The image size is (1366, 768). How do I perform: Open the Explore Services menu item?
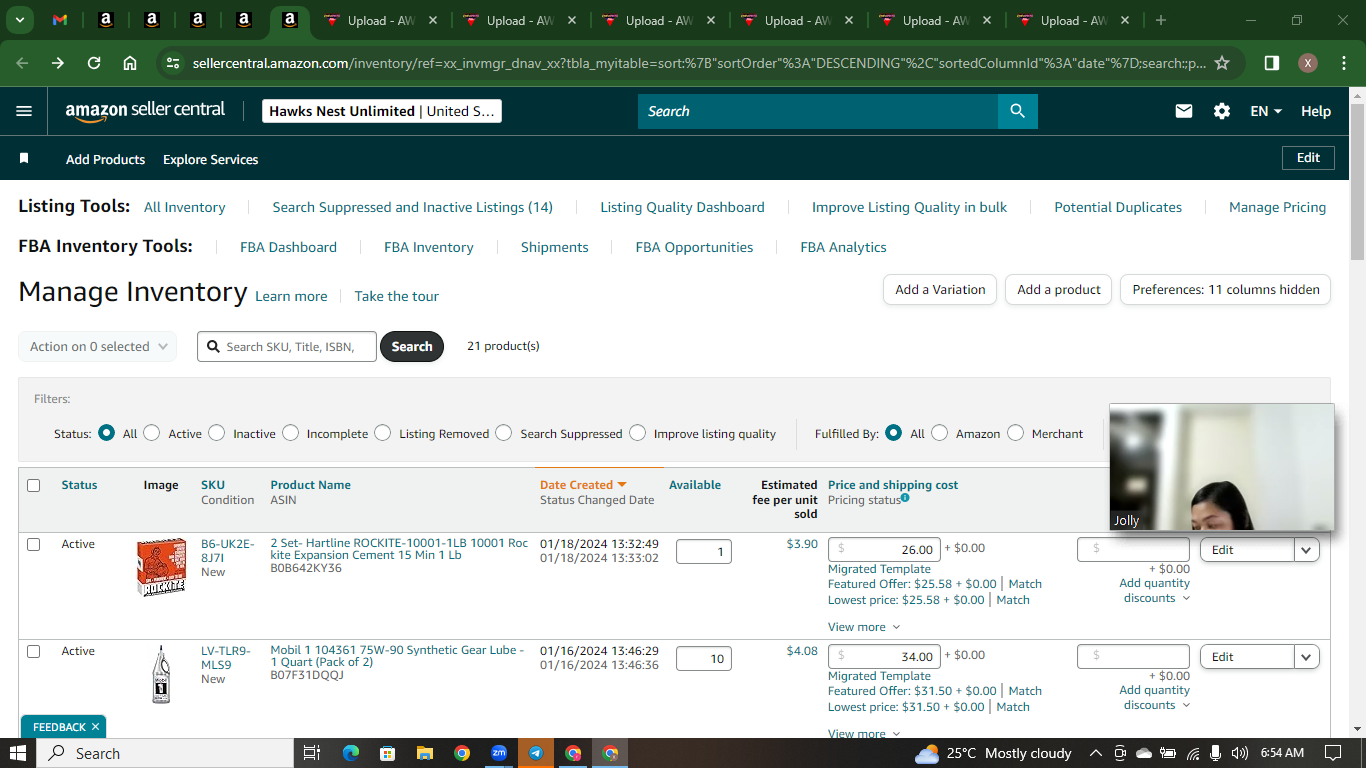pyautogui.click(x=211, y=159)
